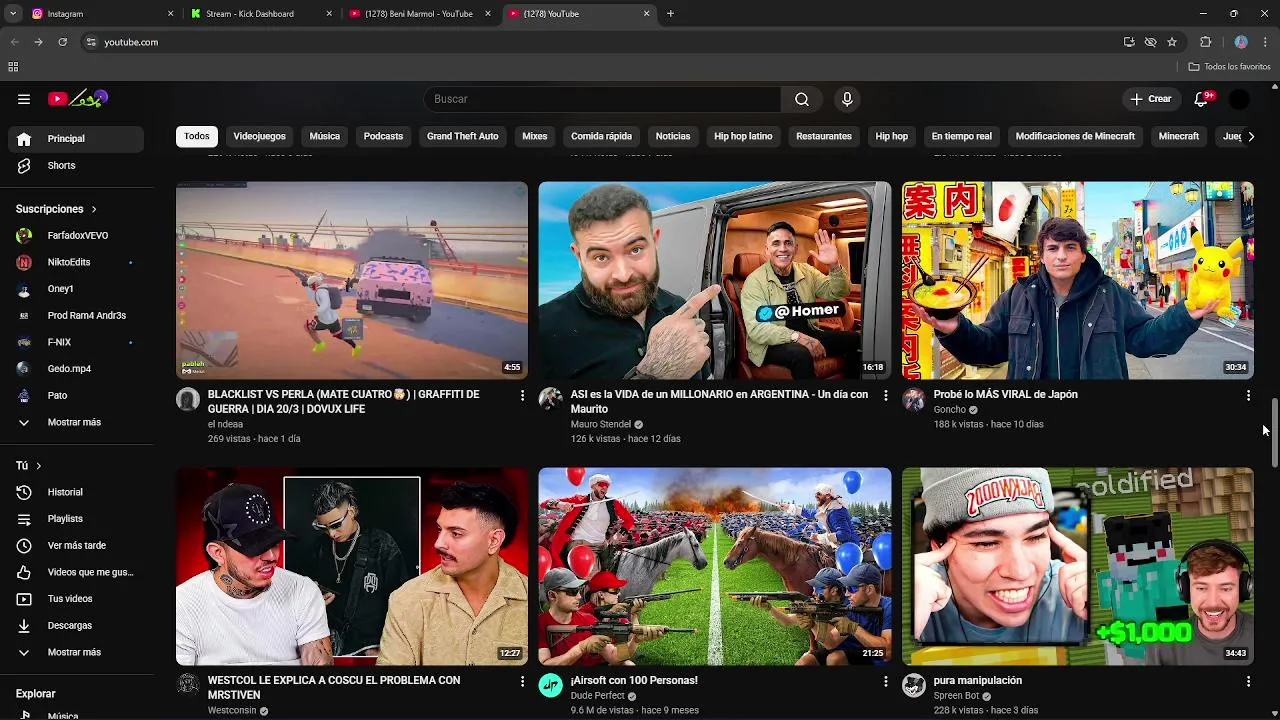Switch to the Instagram browser tab

tap(100, 14)
